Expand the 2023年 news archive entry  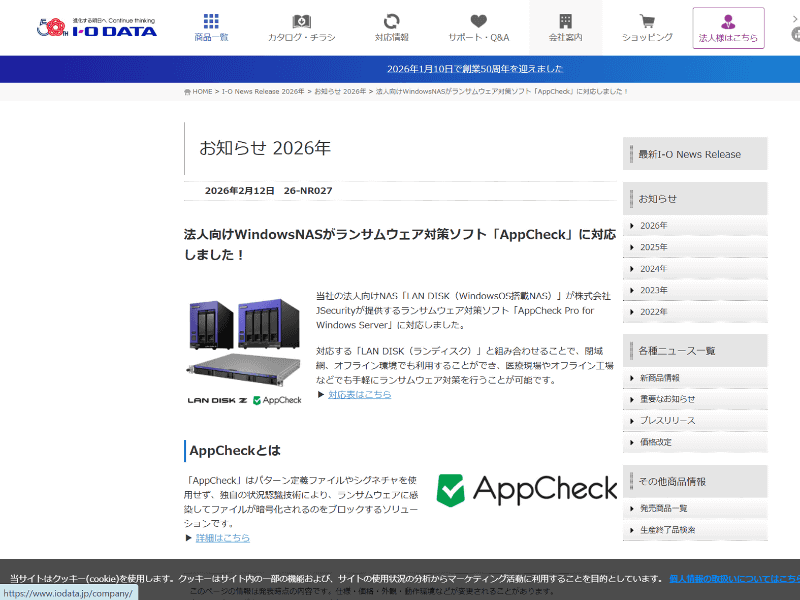tap(695, 290)
